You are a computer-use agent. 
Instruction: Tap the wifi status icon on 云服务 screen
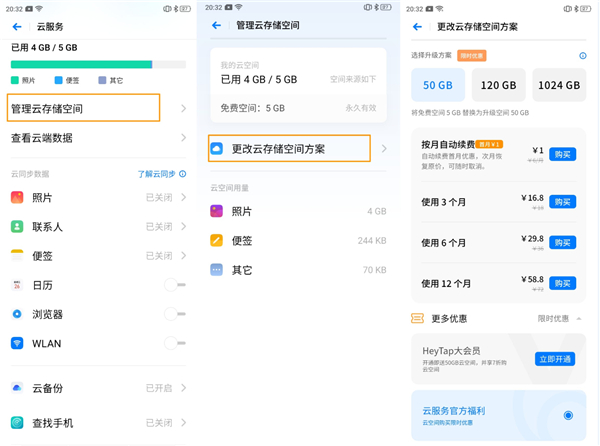[39, 8]
